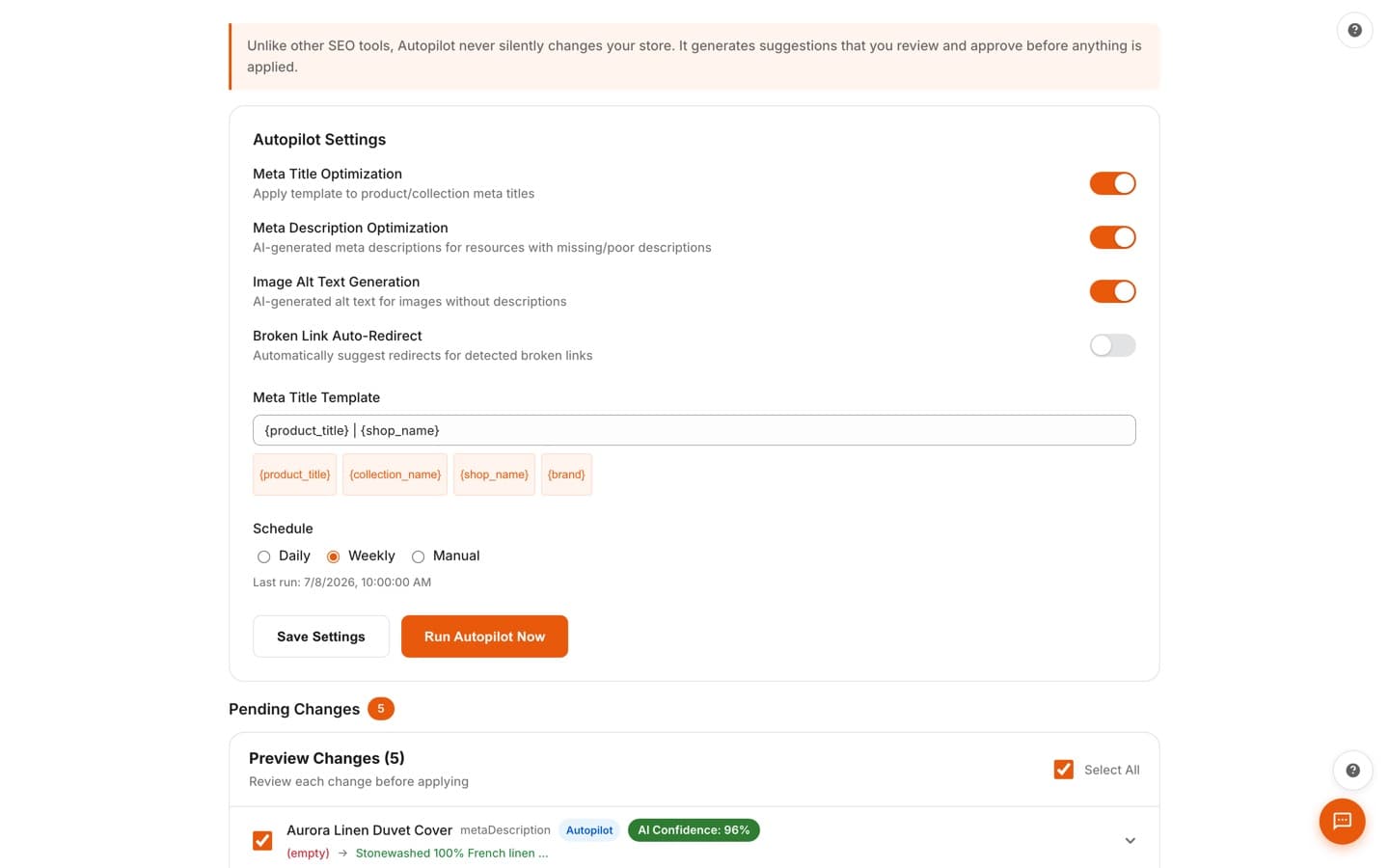Click Review each change before applying text
Image resolution: width=1389 pixels, height=868 pixels.
tap(359, 782)
